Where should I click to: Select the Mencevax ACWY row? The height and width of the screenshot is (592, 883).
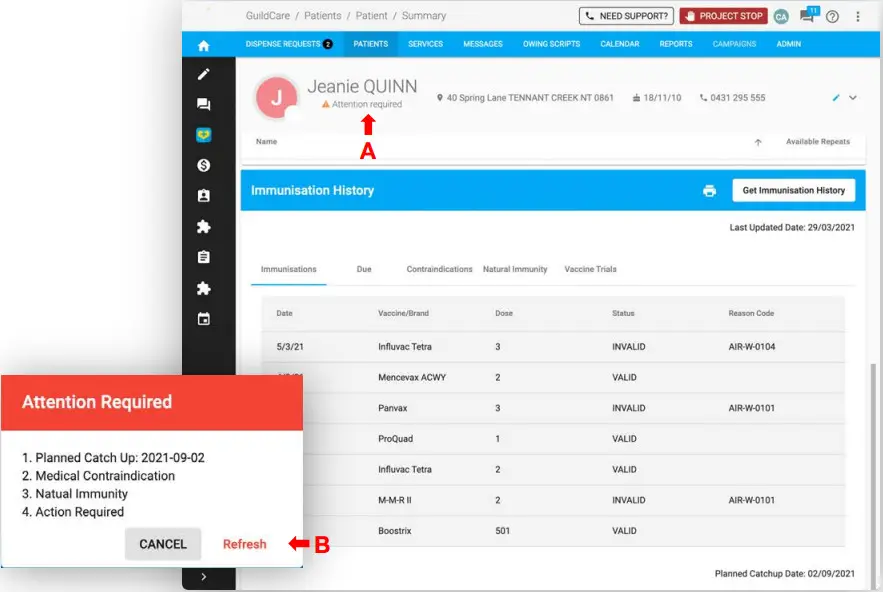coord(553,377)
